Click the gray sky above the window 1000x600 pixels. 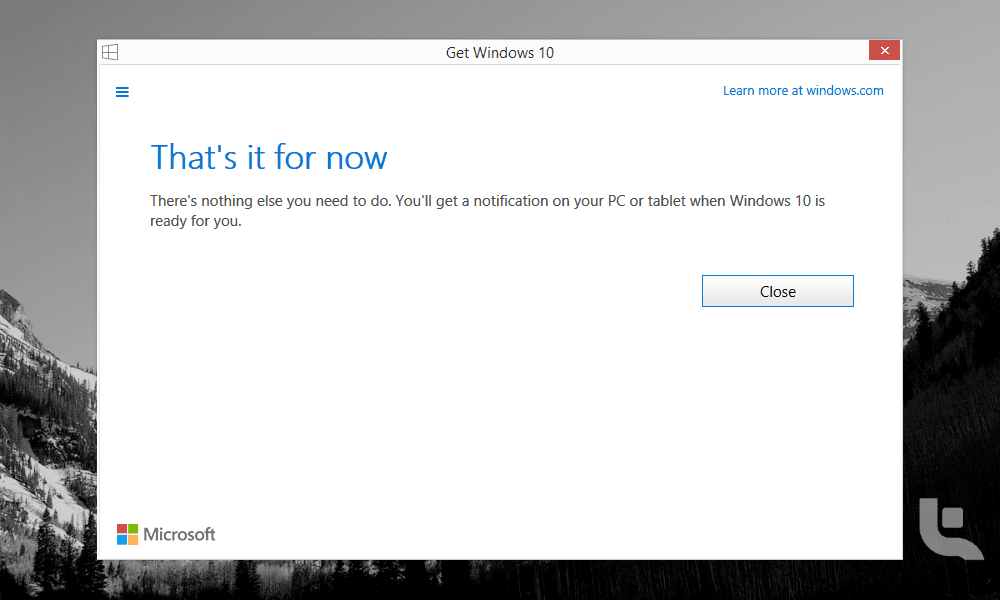pyautogui.click(x=500, y=18)
